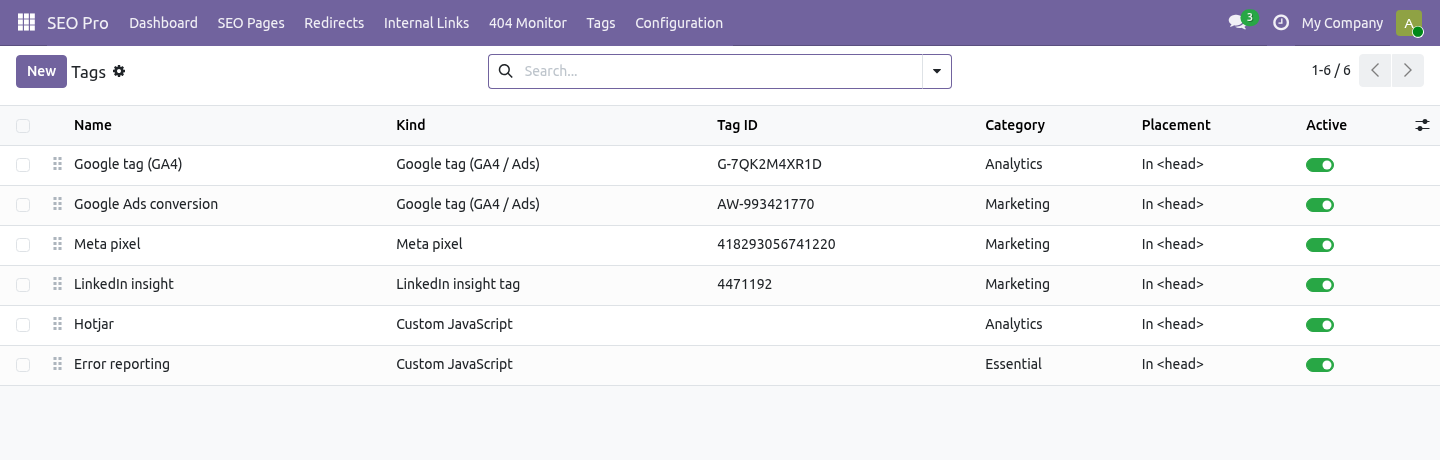Screen dimensions: 1440x460
Task: Select the Google tag (GA4) row checkbox
Action: pos(23,165)
